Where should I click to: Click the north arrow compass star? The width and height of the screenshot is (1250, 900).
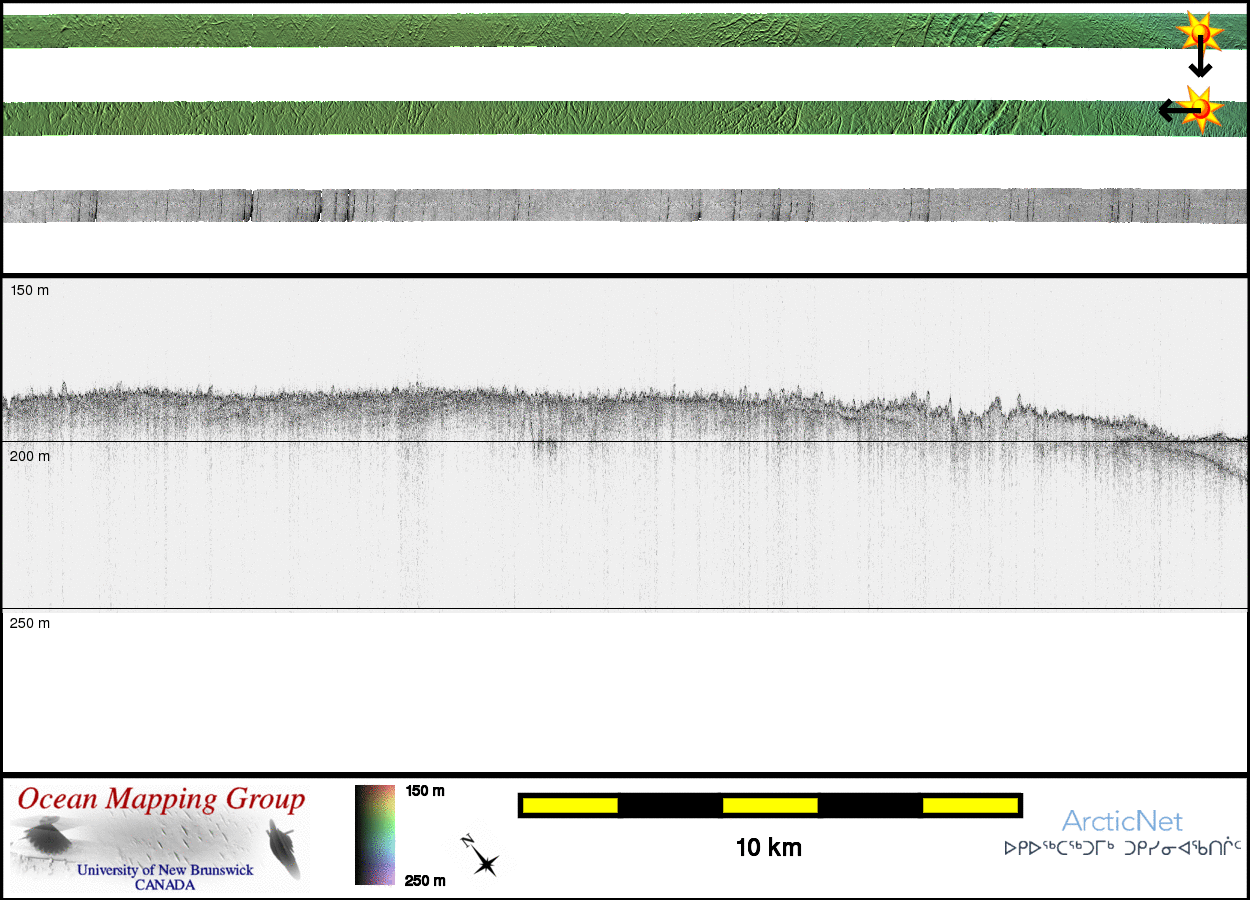tap(483, 859)
